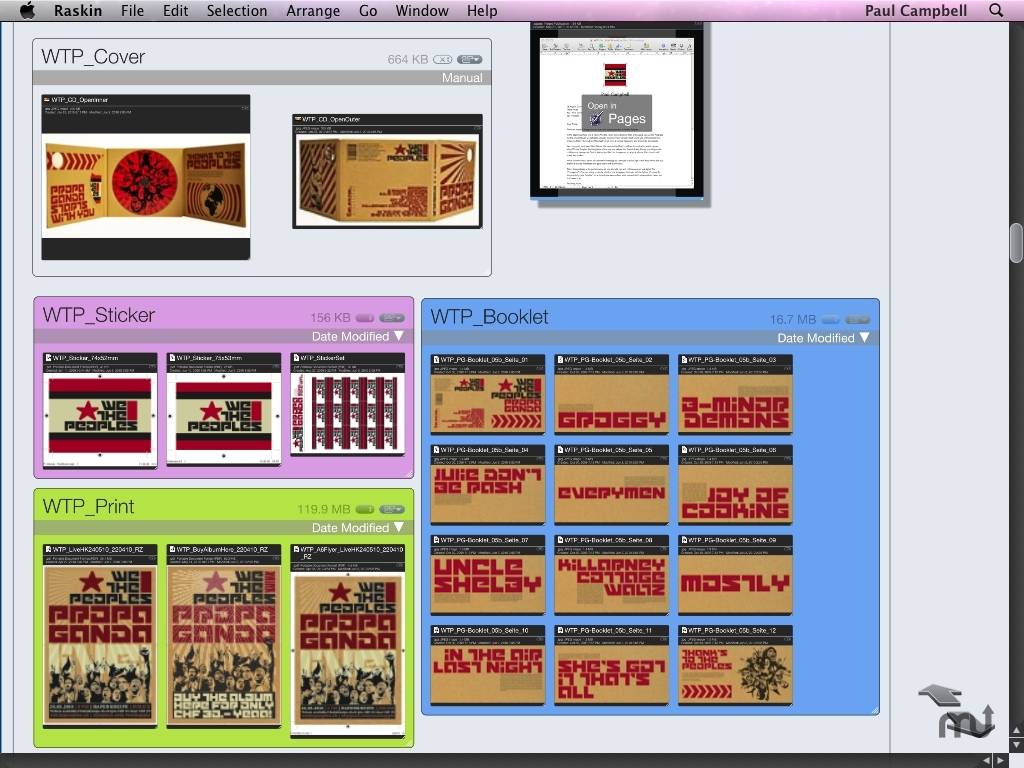Screen dimensions: 1024x768
Task: Click the WTP_Print folder title
Action: click(x=88, y=506)
